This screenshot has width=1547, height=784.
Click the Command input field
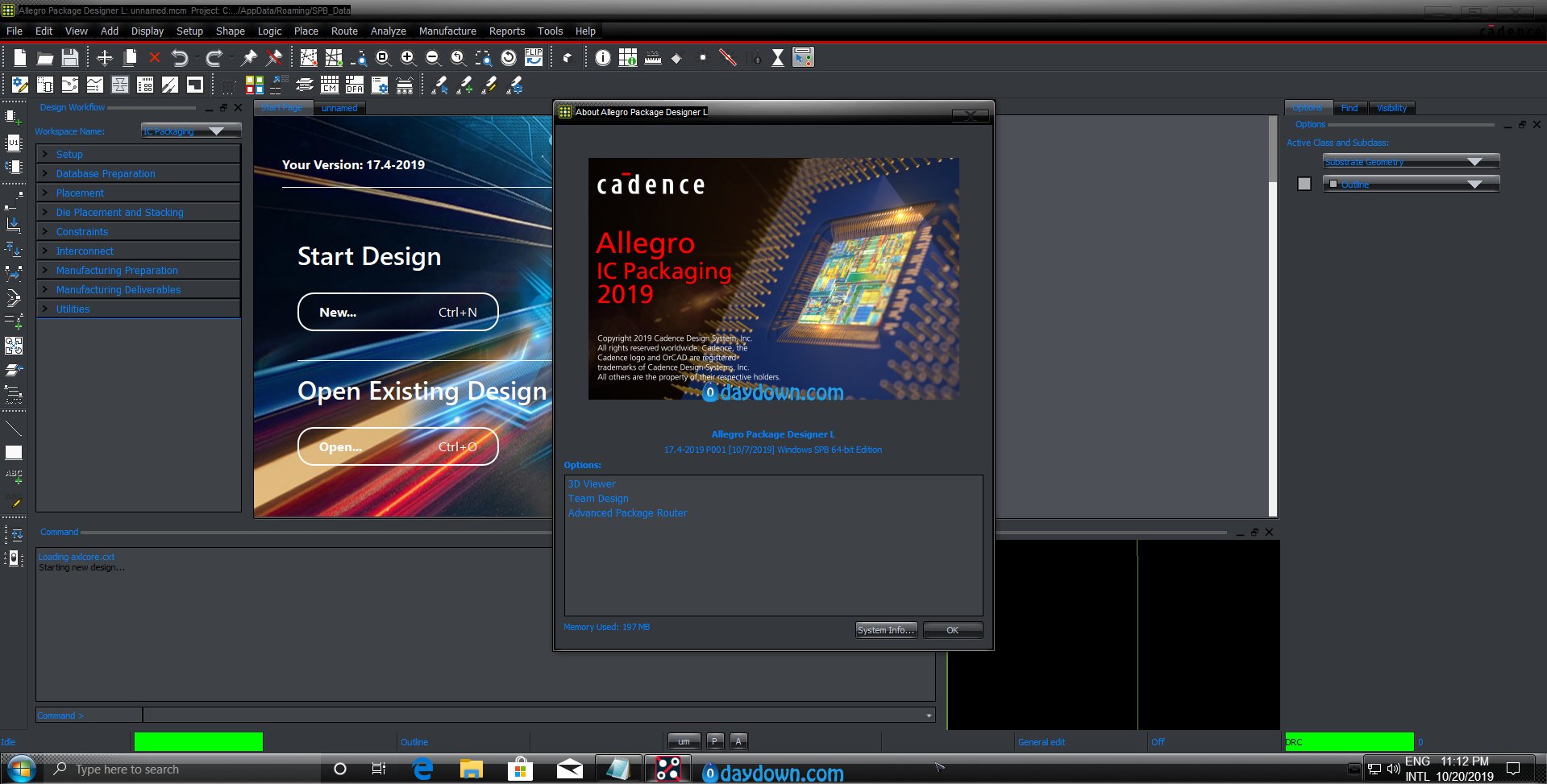(539, 716)
